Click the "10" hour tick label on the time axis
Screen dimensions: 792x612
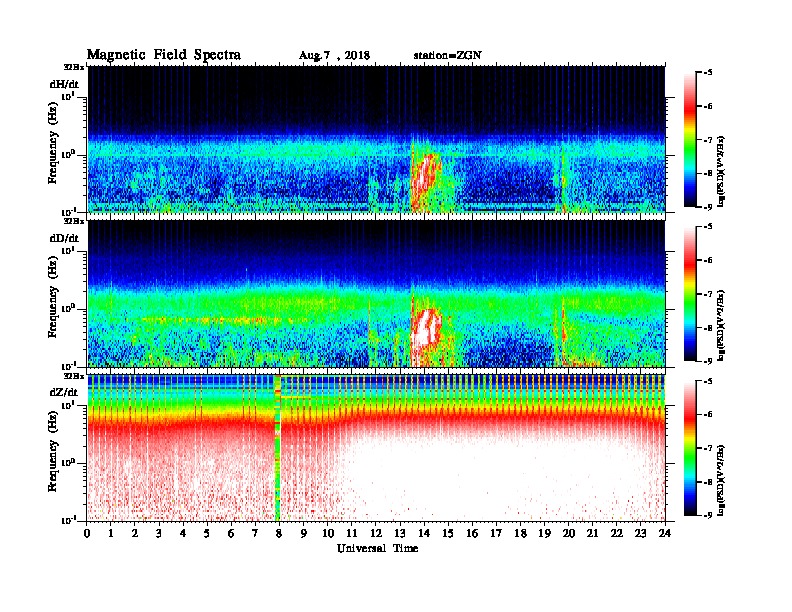click(x=328, y=534)
